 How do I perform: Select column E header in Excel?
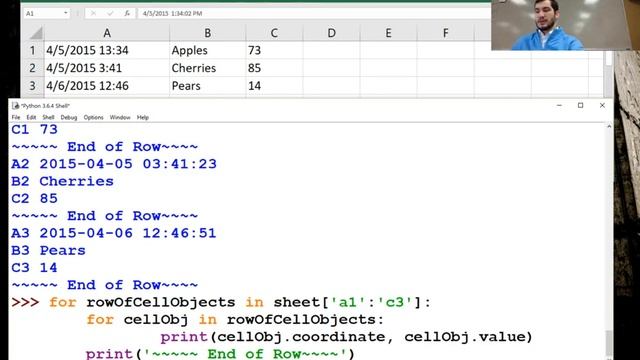tap(389, 33)
